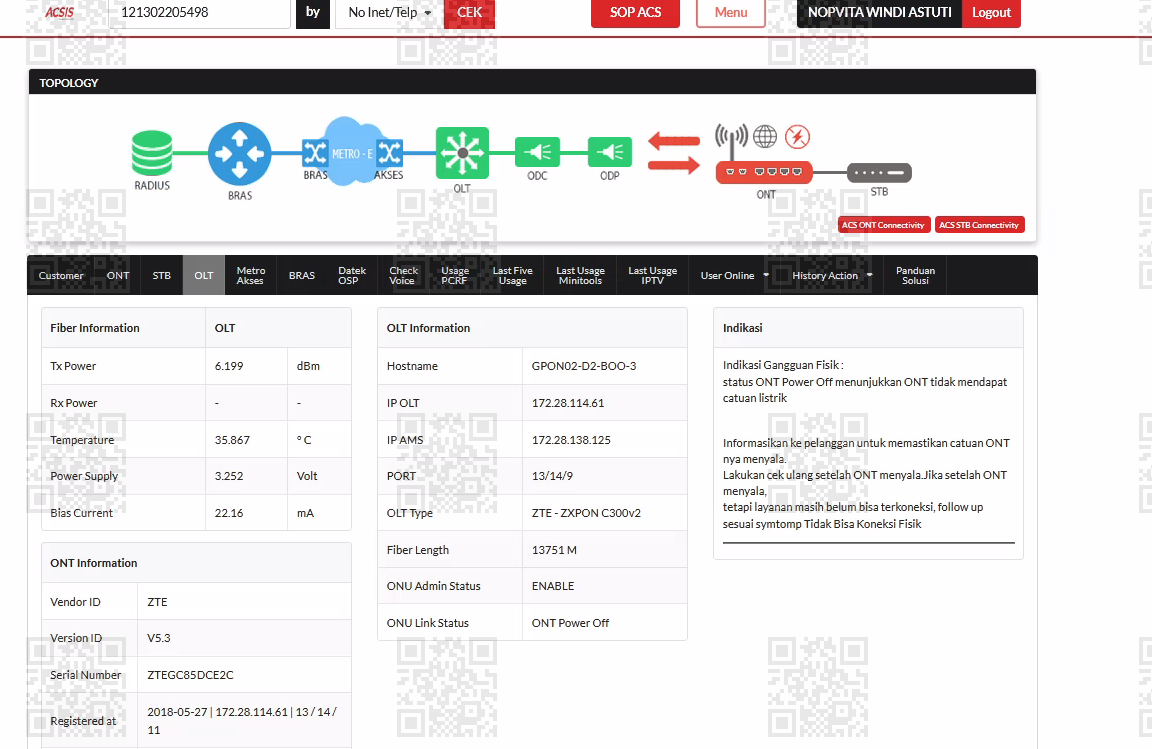1152x749 pixels.
Task: Click the Vendor ID value ZTE
Action: 157,602
